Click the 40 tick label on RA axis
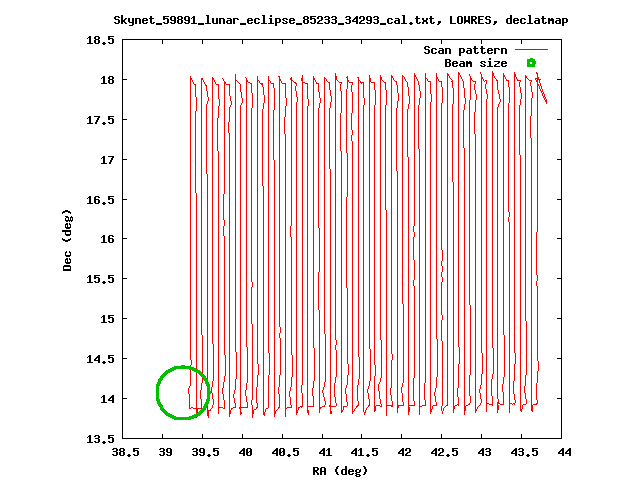The height and width of the screenshot is (480, 640). [245, 452]
